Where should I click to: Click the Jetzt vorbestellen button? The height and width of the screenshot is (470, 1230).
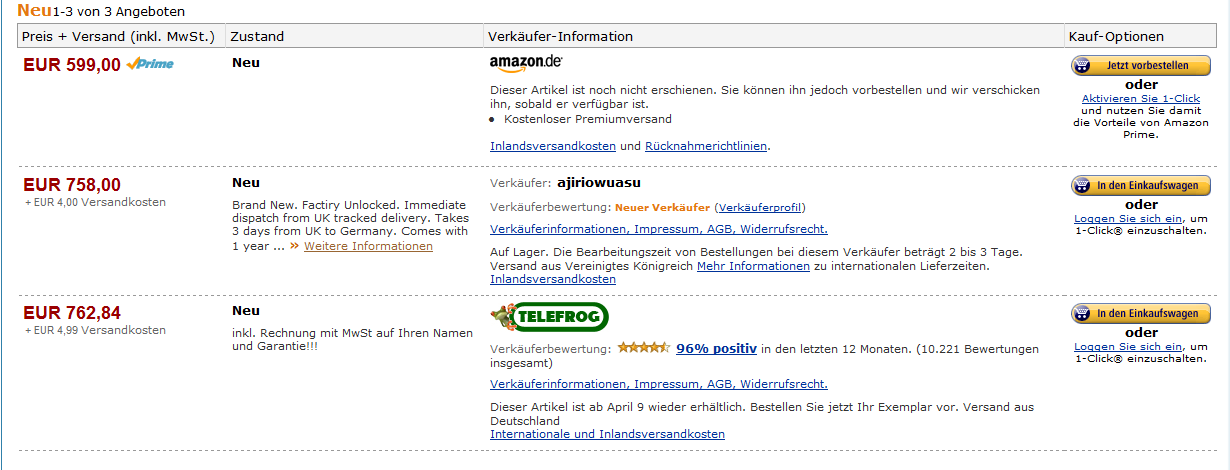[1140, 66]
